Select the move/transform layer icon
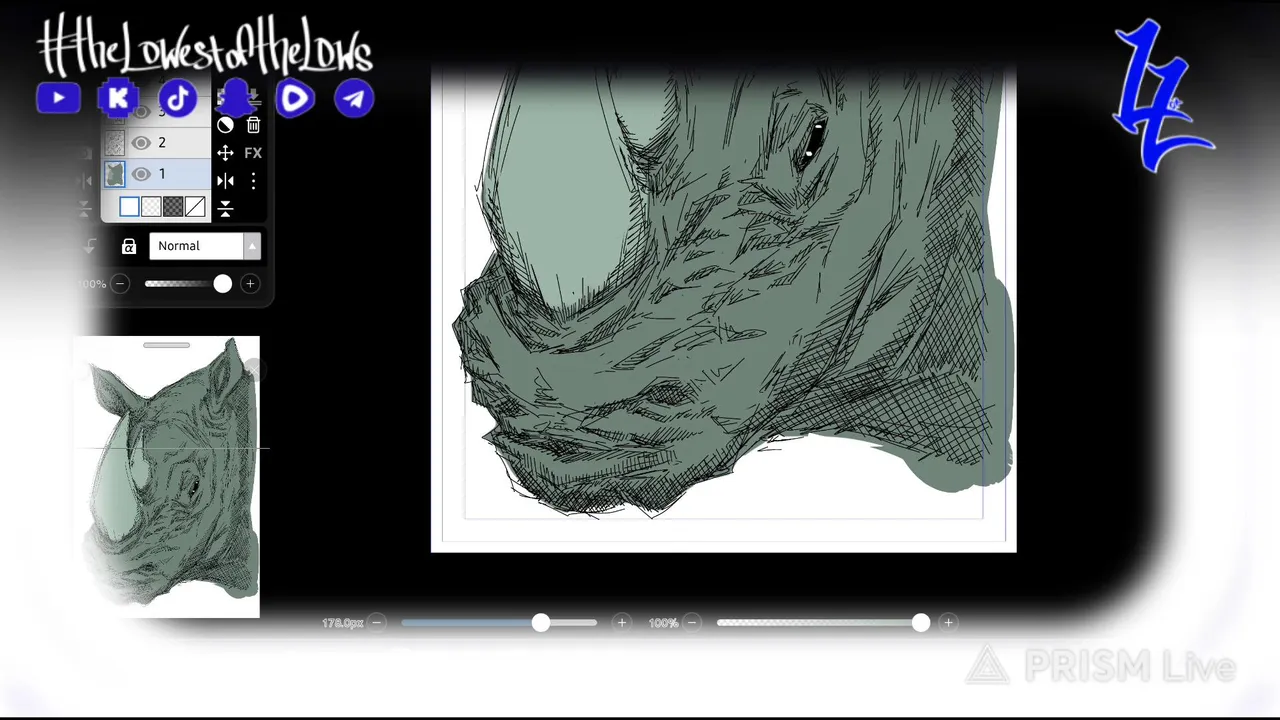 225,153
